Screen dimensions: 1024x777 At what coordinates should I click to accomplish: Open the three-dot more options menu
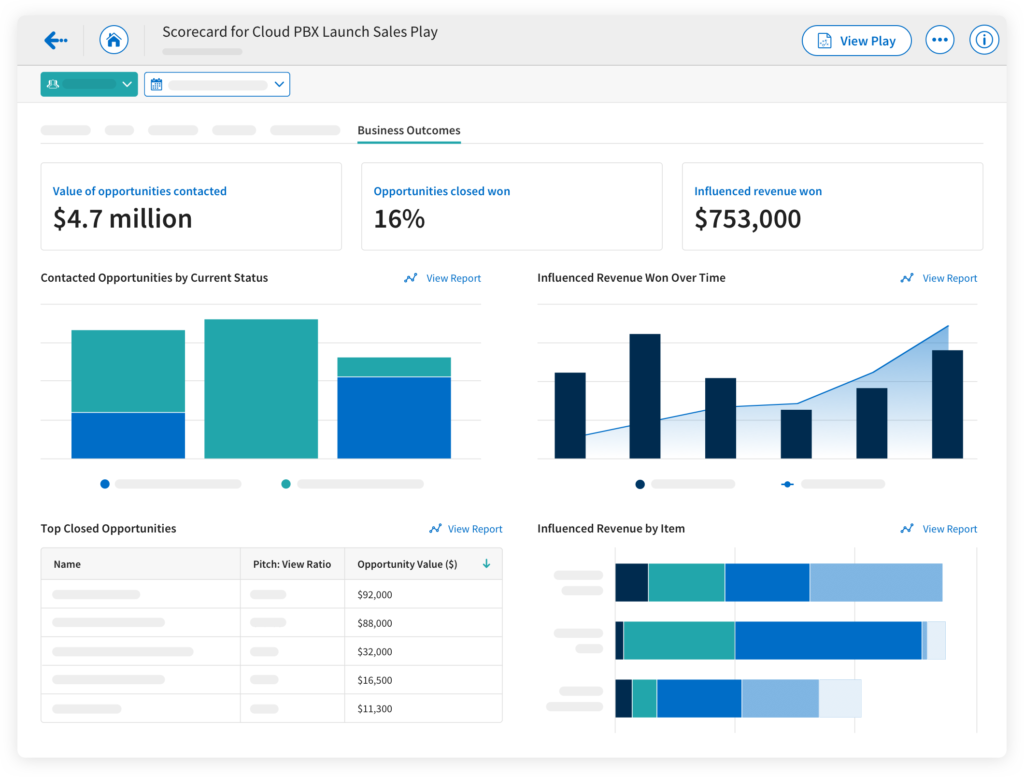coord(939,41)
